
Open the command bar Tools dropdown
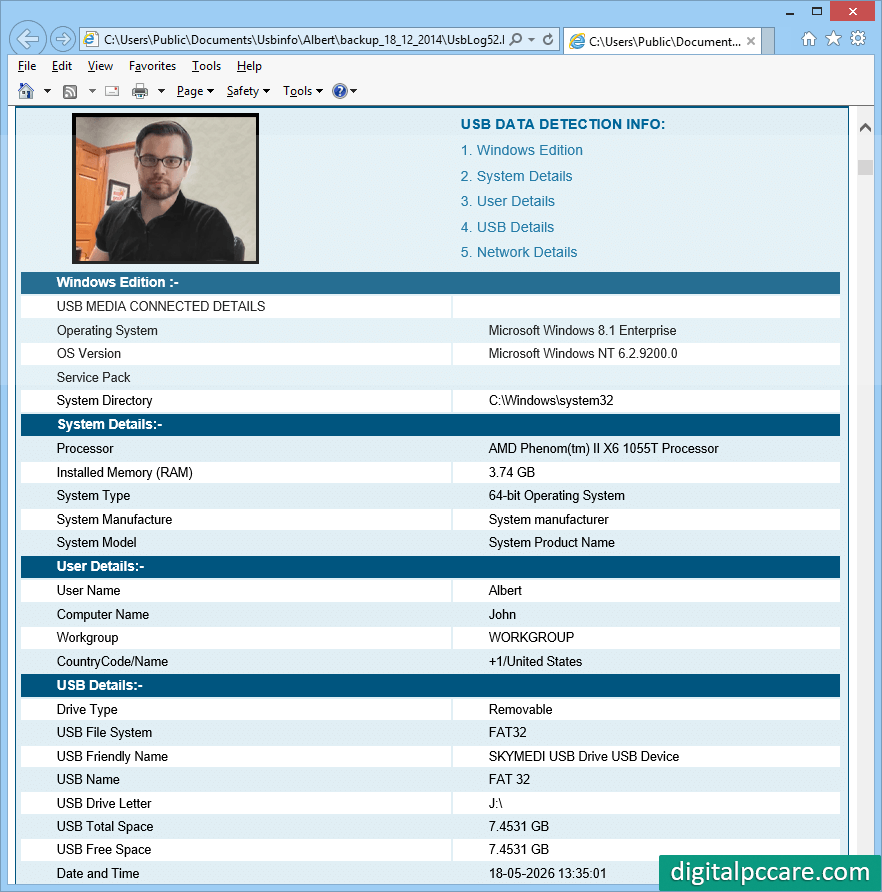303,91
